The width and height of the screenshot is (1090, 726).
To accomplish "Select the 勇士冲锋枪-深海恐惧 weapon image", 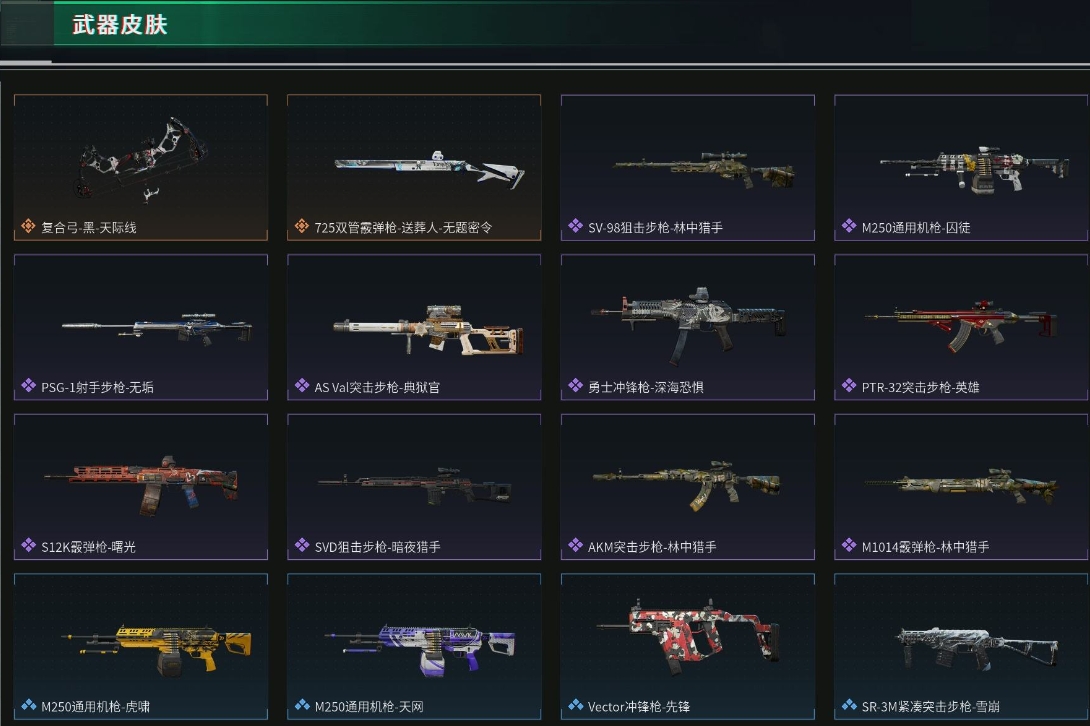I will pyautogui.click(x=688, y=325).
